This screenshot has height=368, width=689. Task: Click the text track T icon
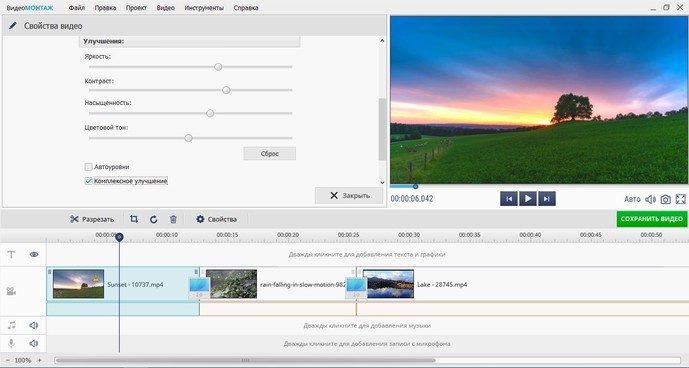pyautogui.click(x=11, y=255)
